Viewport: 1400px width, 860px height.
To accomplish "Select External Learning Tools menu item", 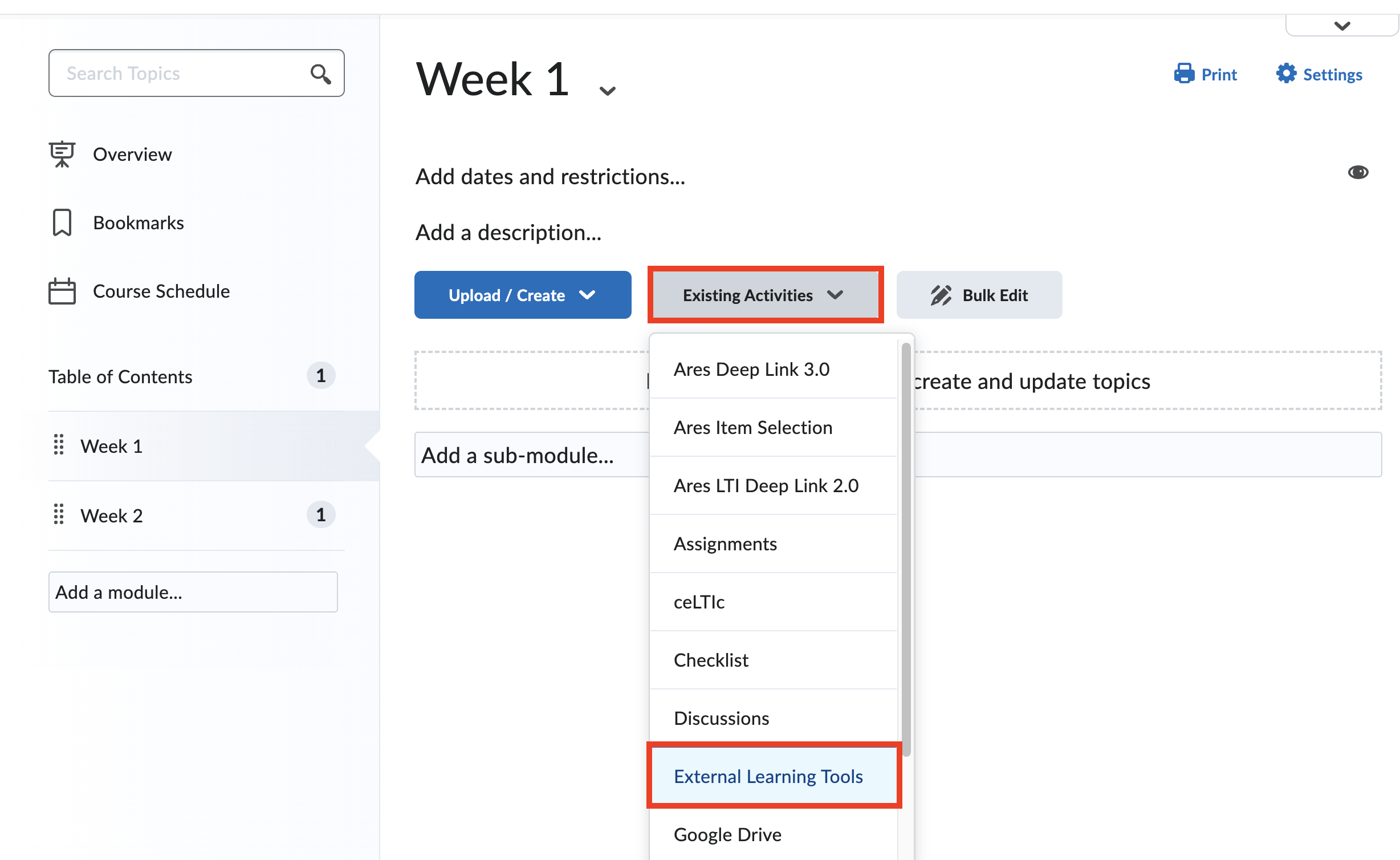I will (x=768, y=777).
